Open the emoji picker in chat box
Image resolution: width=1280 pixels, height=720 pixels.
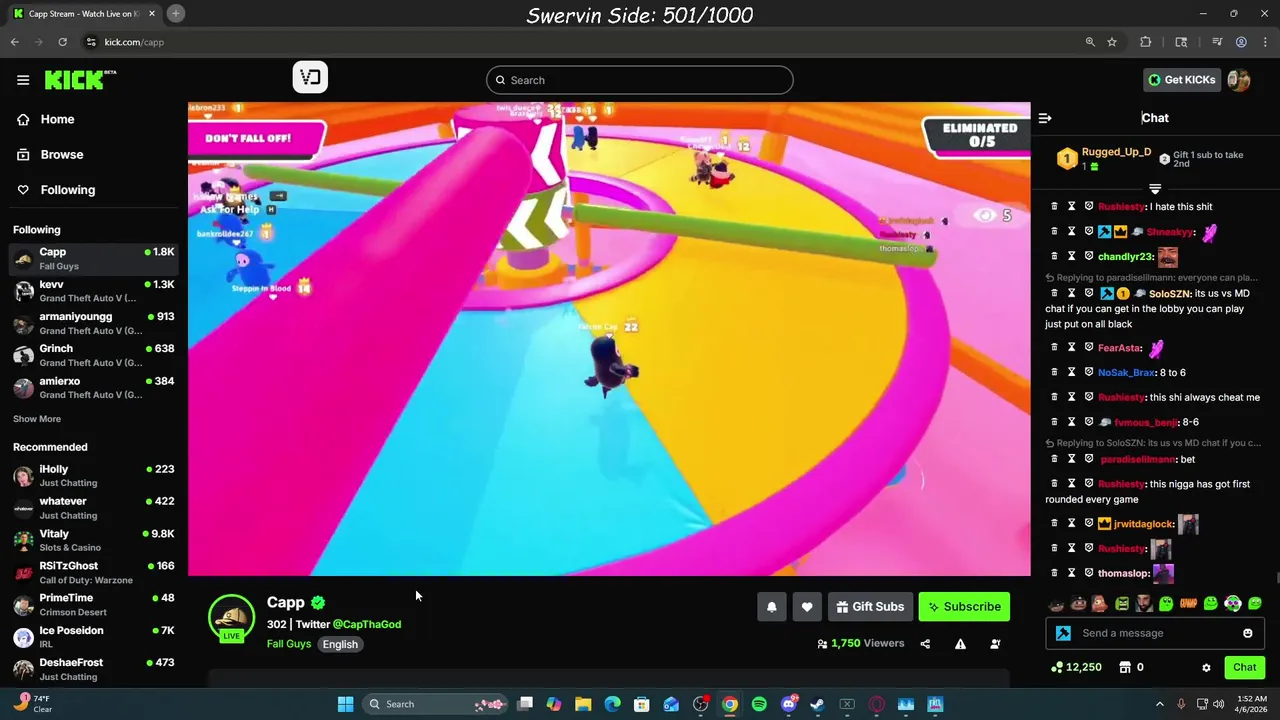coord(1247,633)
